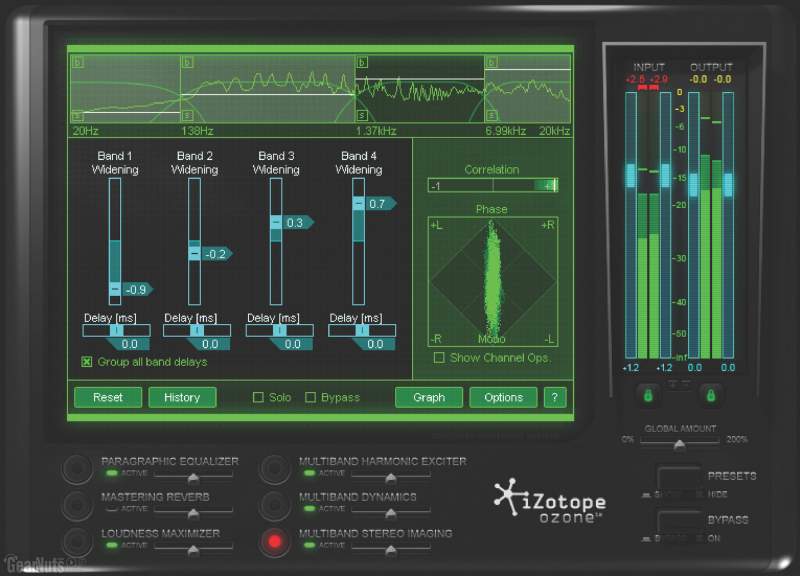Open the Multiband Harmonic Exciter module
Image resolution: width=800 pixels, height=576 pixels.
(x=275, y=469)
